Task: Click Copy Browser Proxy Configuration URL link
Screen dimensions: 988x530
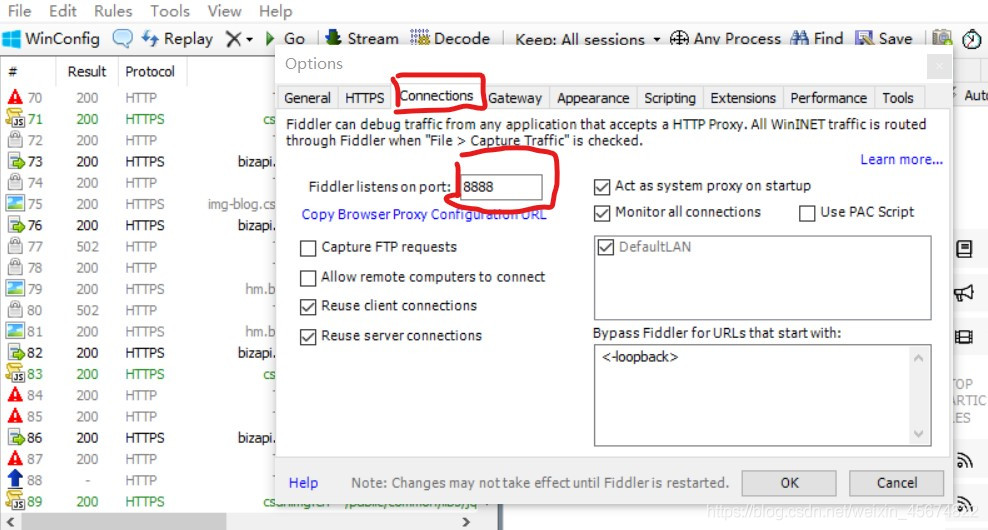Action: tap(424, 214)
